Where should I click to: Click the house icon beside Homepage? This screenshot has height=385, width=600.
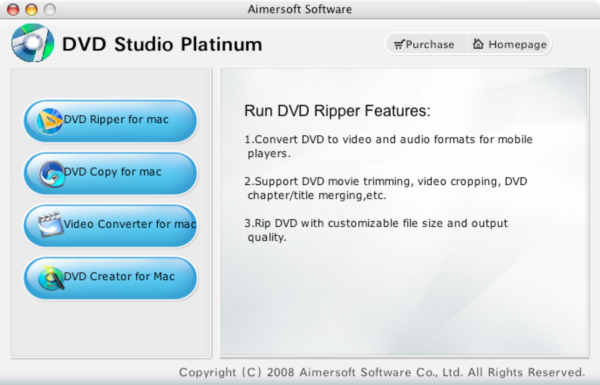click(478, 44)
